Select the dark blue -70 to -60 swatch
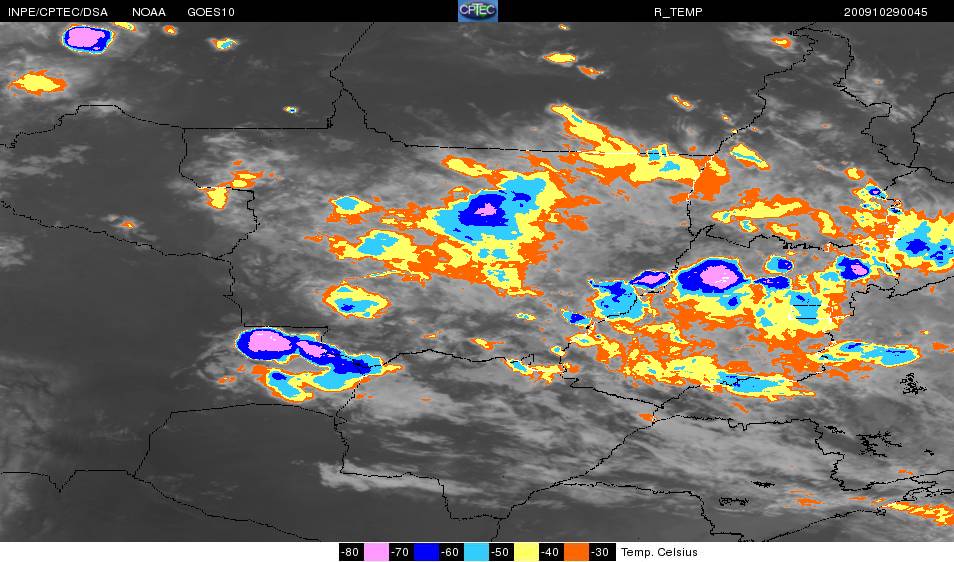 point(427,552)
